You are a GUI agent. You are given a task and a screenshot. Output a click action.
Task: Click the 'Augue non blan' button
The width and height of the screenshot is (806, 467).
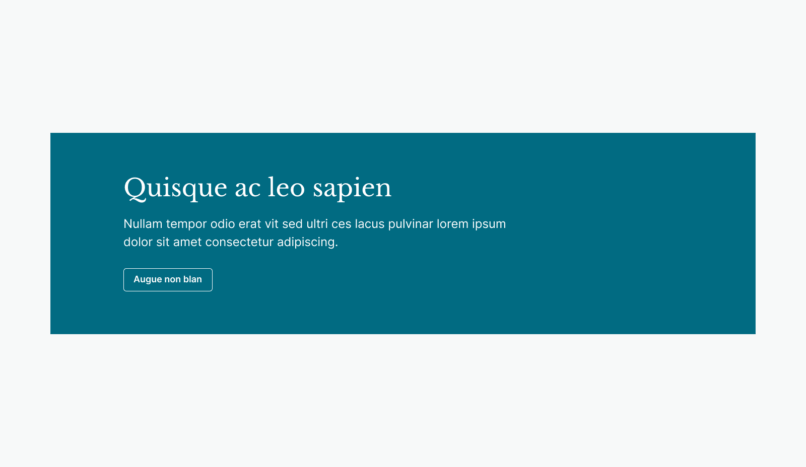168,280
